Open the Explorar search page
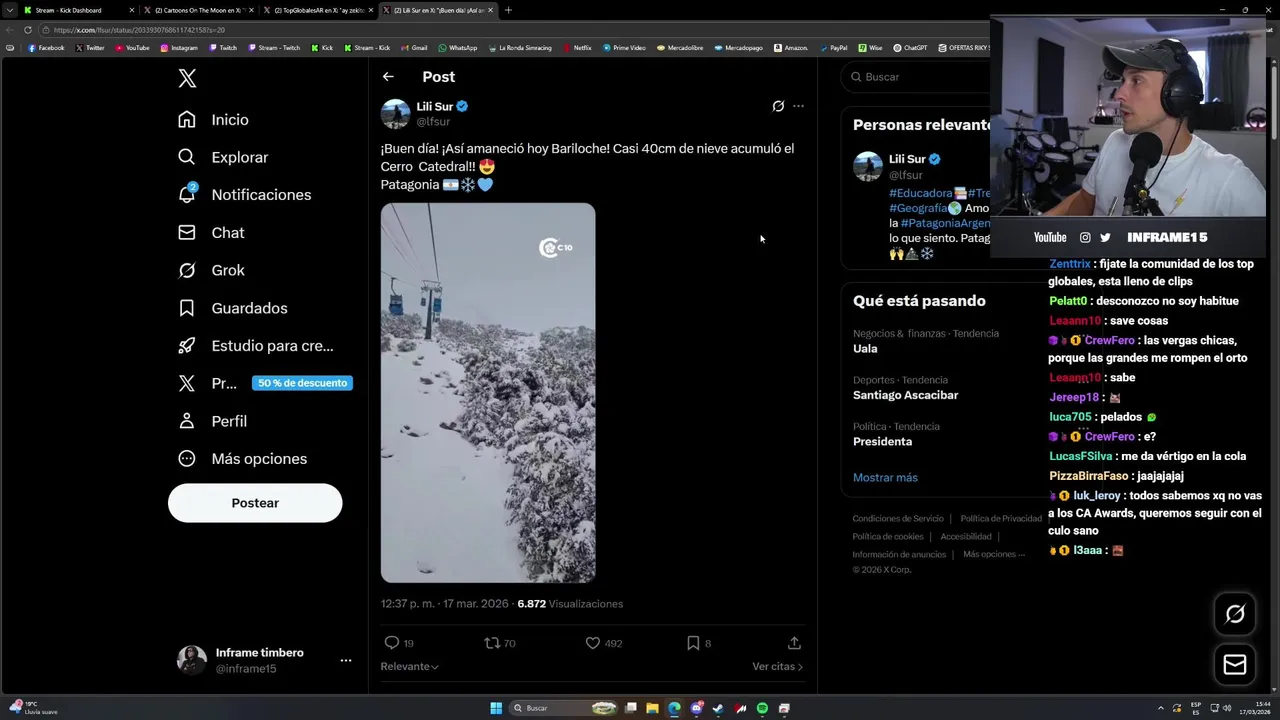This screenshot has height=720, width=1280. coord(222,157)
